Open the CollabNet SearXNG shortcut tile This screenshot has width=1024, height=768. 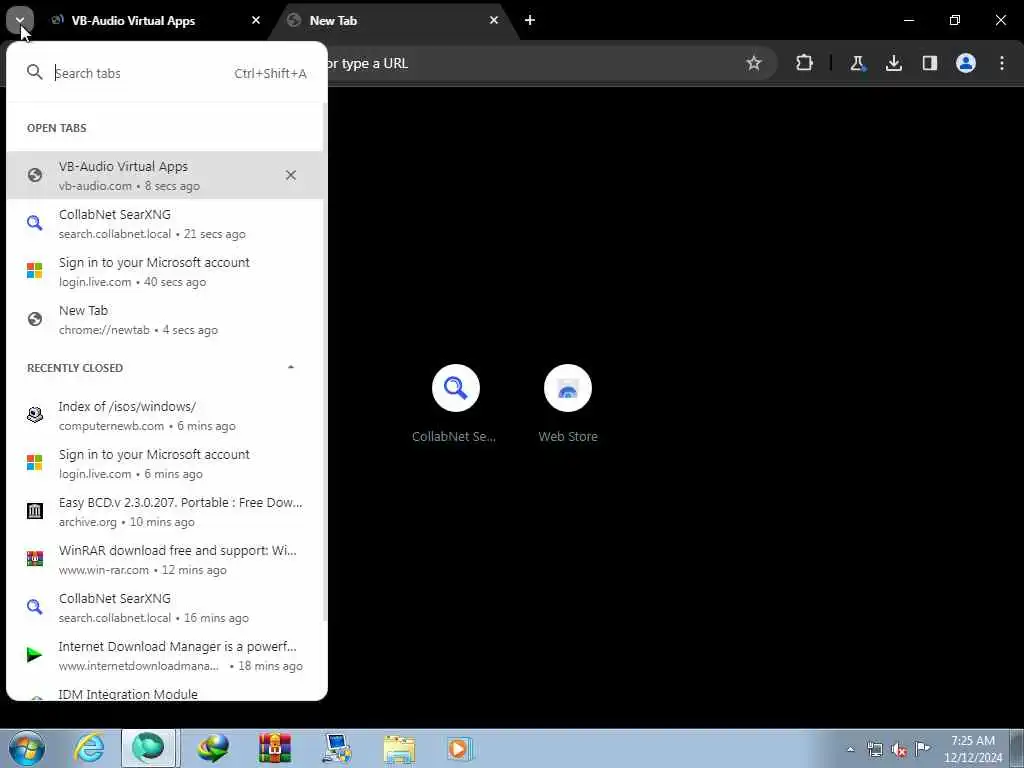click(x=455, y=404)
